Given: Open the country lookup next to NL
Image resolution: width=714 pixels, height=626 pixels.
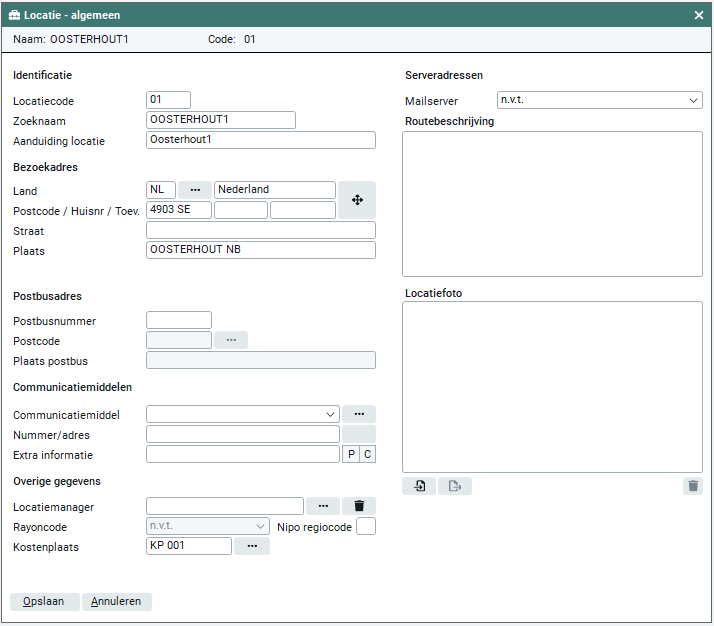Looking at the screenshot, I should [195, 190].
